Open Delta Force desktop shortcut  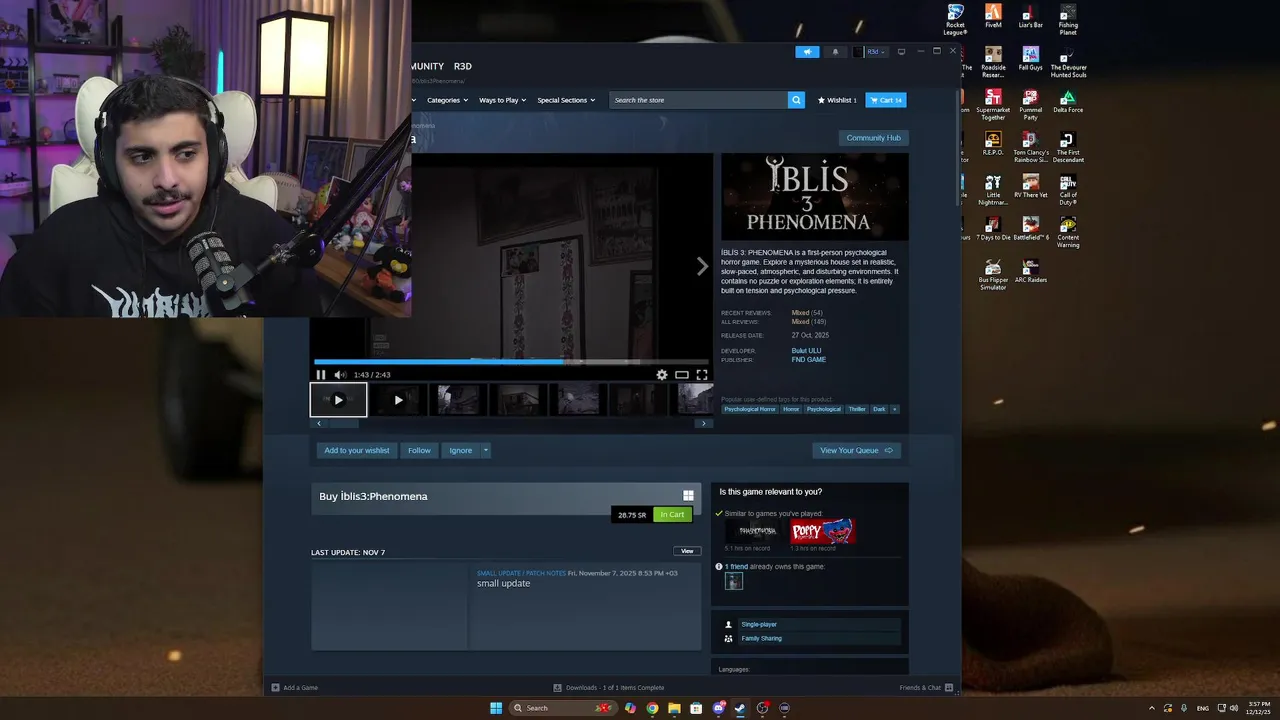[1068, 101]
